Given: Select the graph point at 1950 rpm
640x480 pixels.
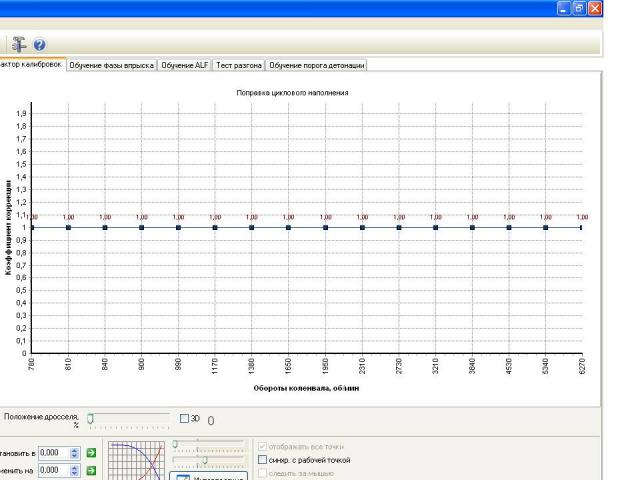Looking at the screenshot, I should (325, 228).
